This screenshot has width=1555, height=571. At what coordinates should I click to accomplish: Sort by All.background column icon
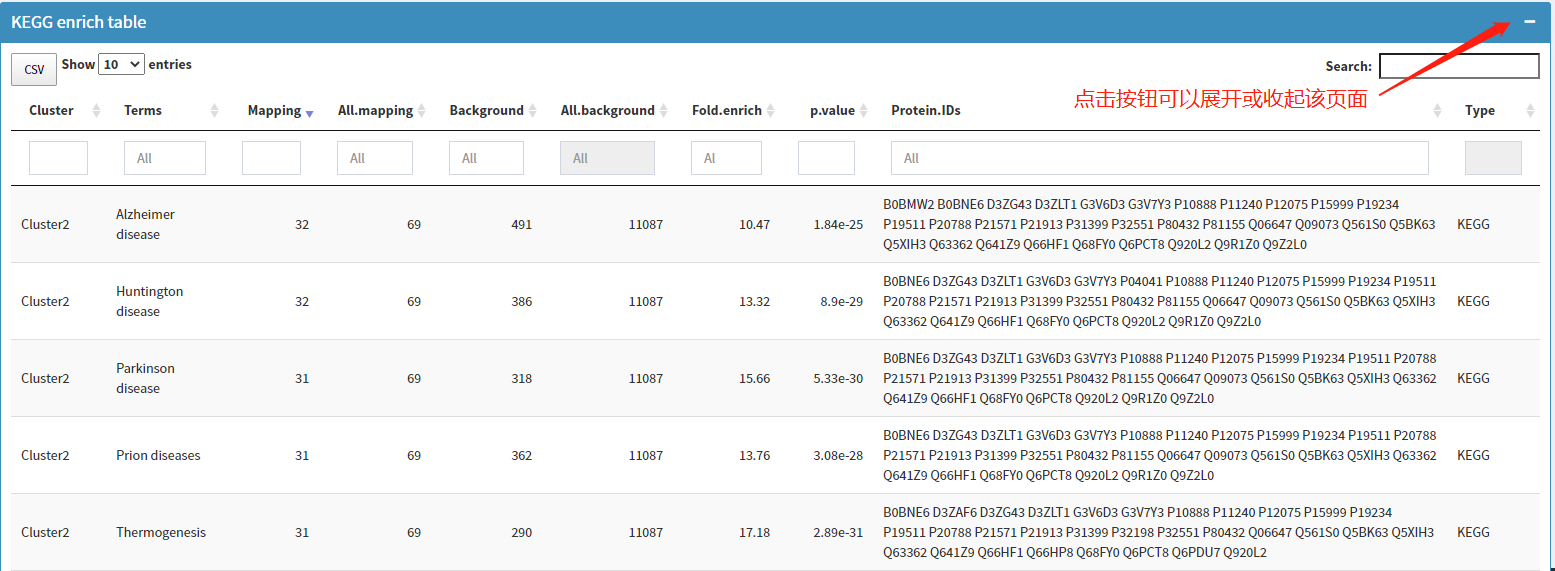click(x=663, y=111)
